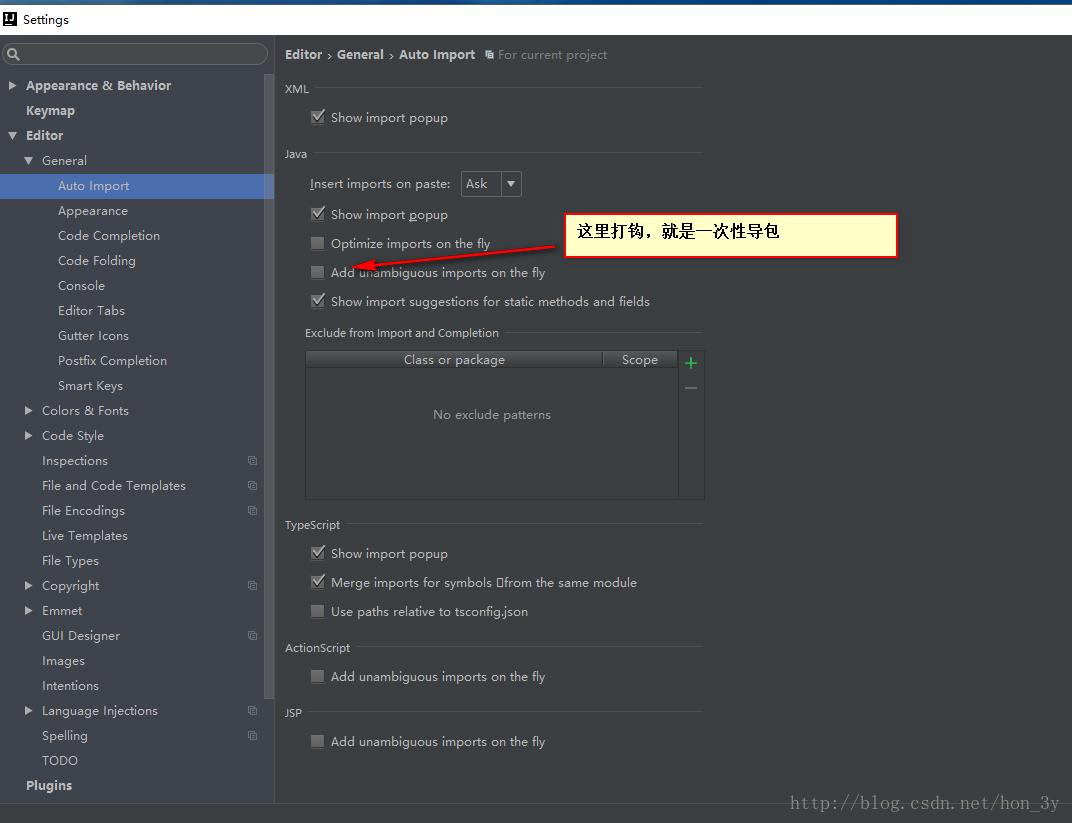1072x823 pixels.
Task: Toggle import suggestions for static methods checkbox
Action: (317, 301)
